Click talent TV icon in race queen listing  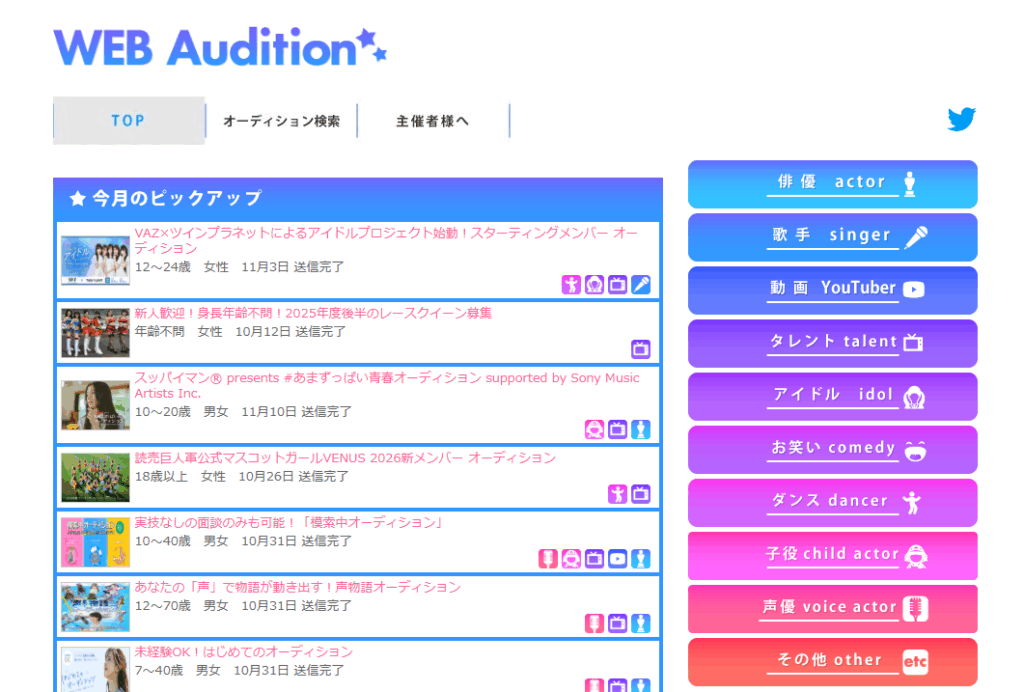pyautogui.click(x=641, y=349)
